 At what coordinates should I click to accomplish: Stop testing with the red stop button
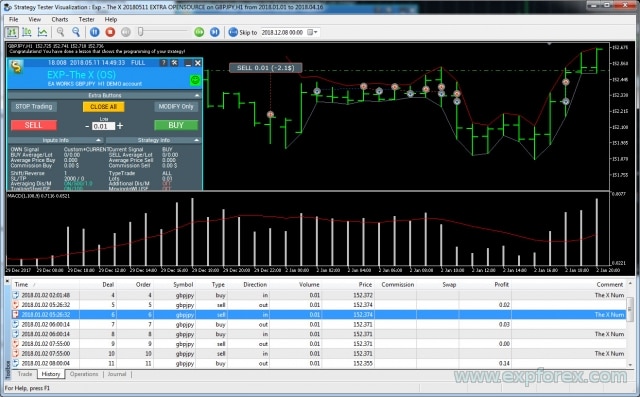(x=110, y=32)
